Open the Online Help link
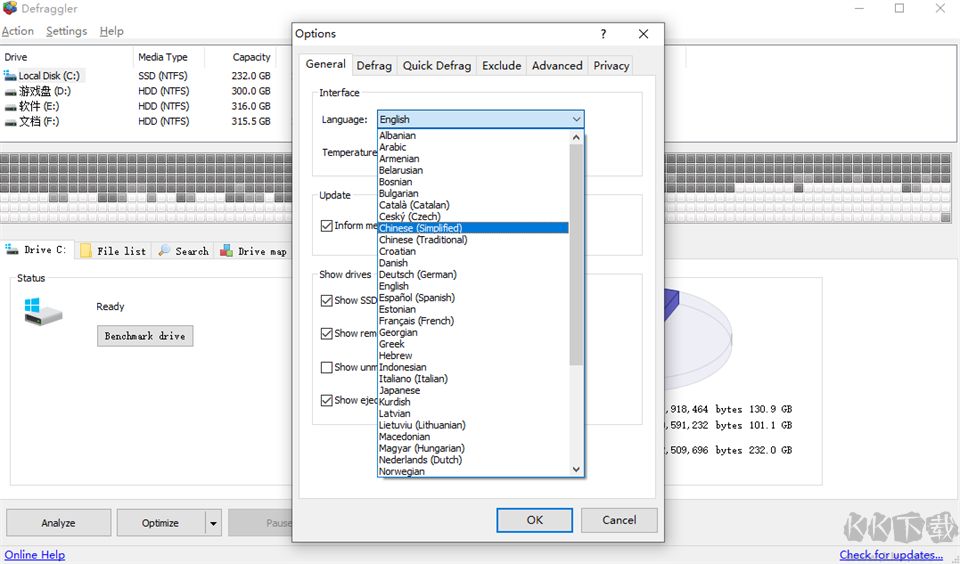 coord(35,555)
